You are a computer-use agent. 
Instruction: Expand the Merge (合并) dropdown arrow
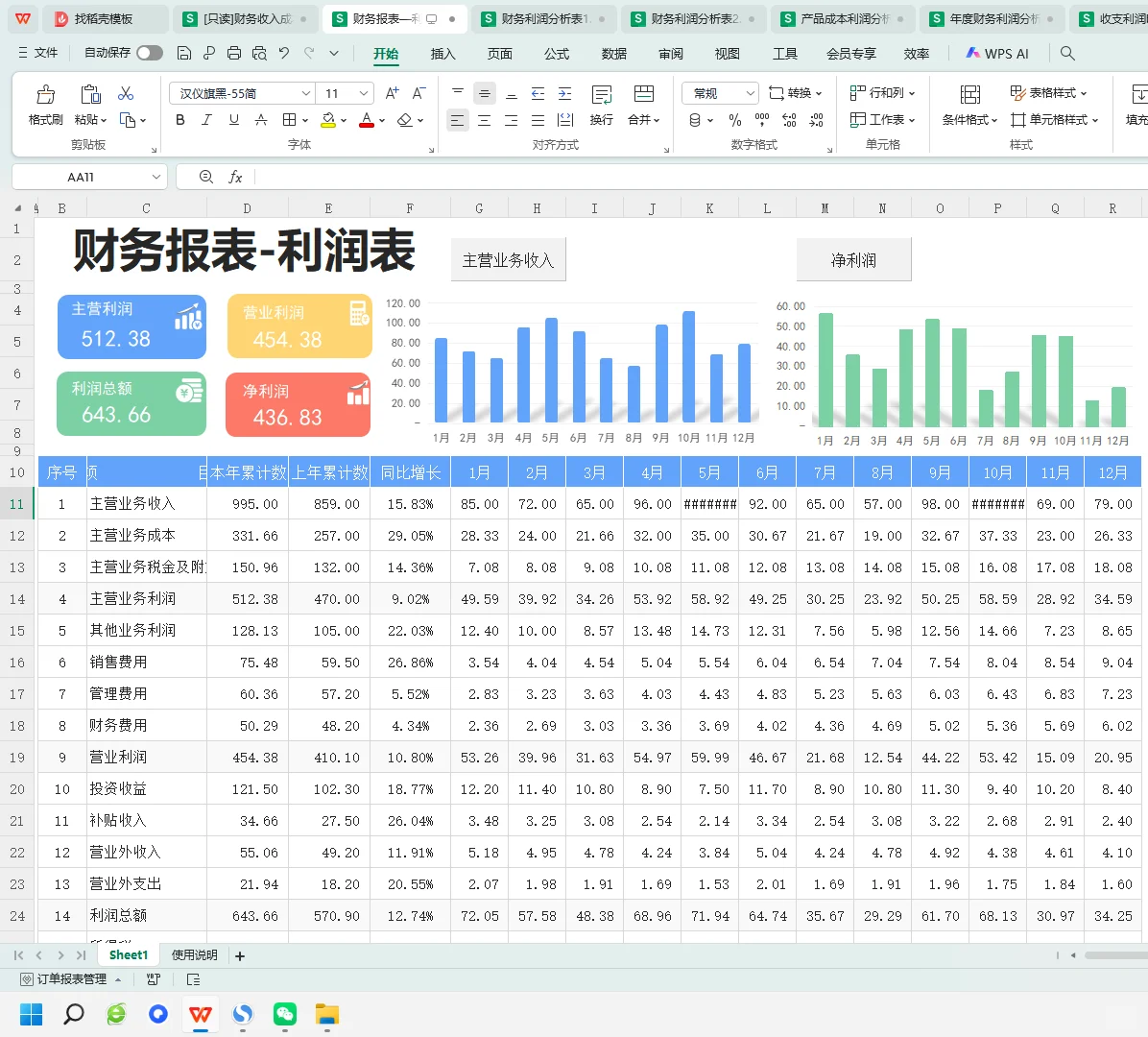coord(657,120)
